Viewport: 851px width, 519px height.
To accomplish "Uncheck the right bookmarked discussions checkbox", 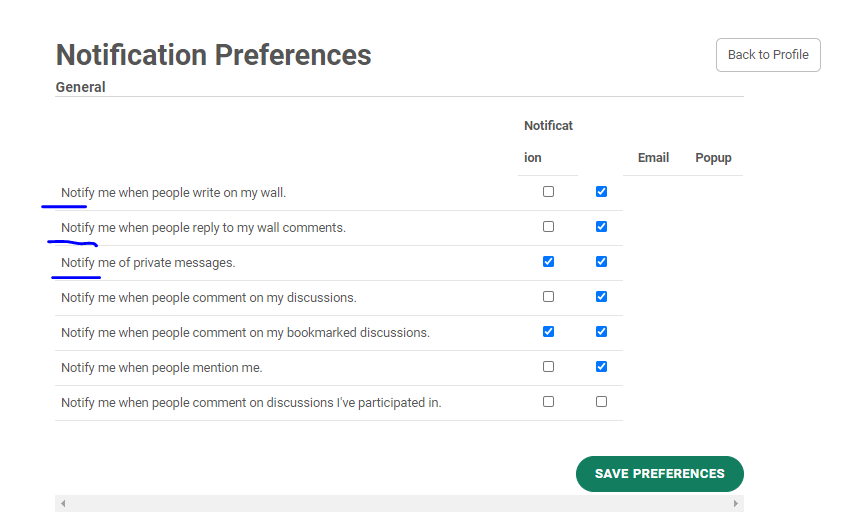I will 601,332.
